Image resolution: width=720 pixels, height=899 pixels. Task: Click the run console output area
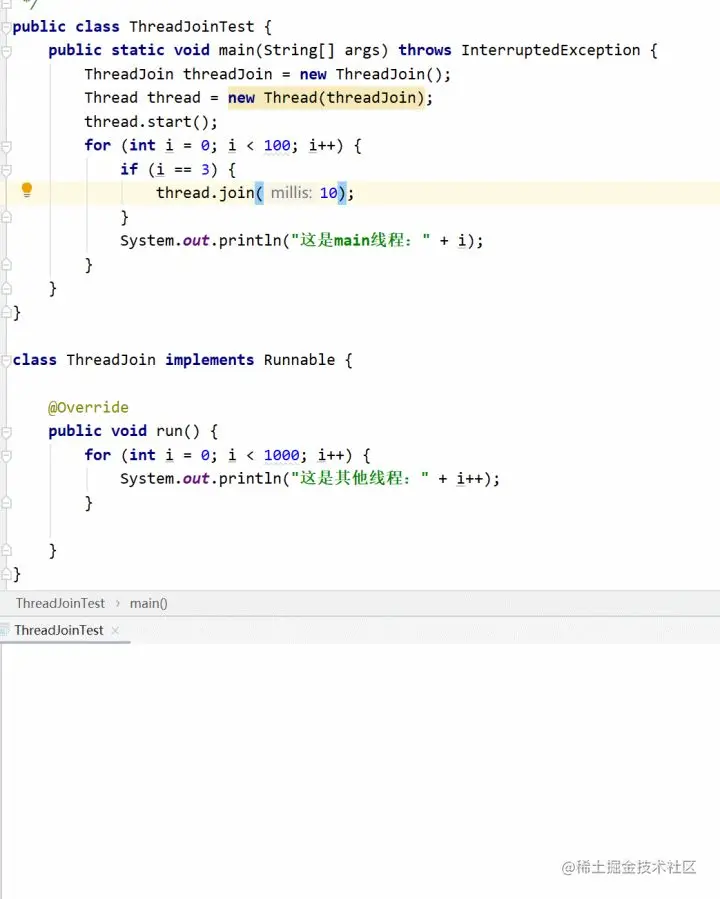[x=360, y=771]
